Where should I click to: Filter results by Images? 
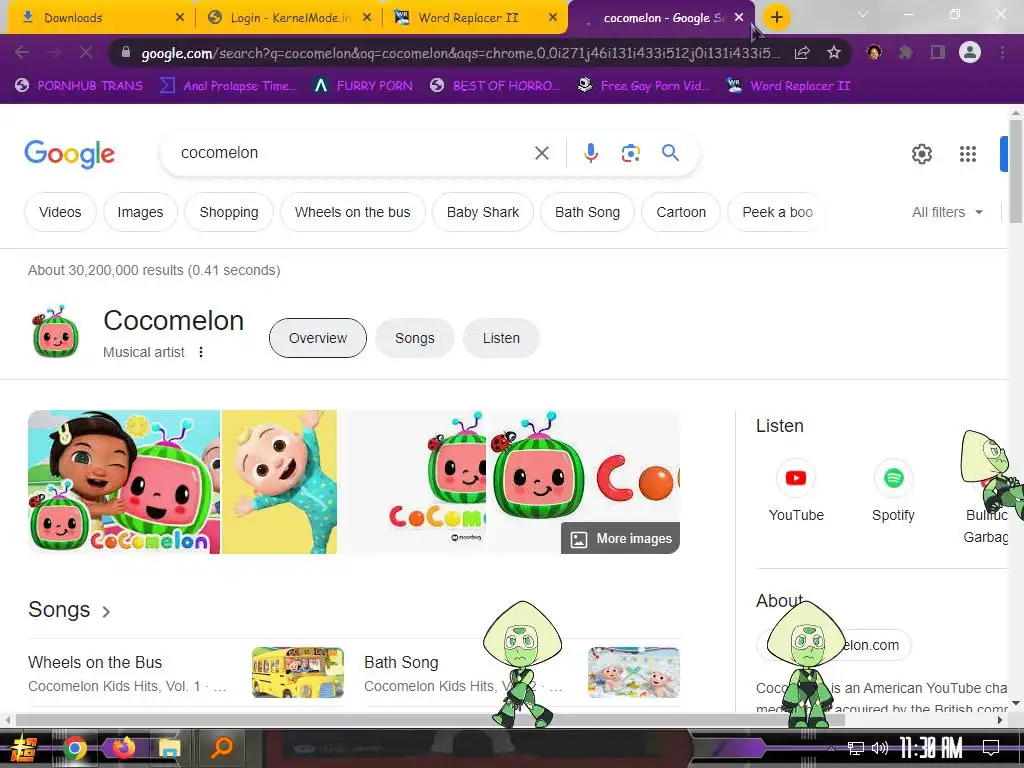click(140, 212)
